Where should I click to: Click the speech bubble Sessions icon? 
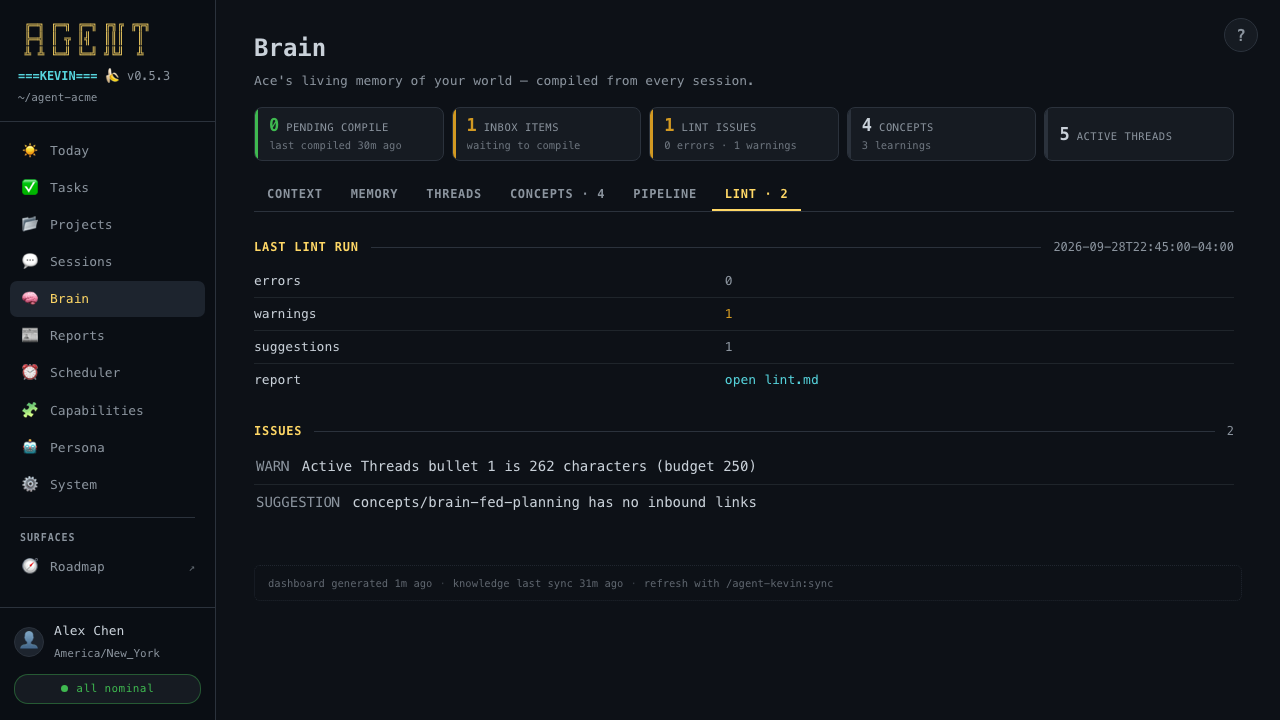point(30,261)
